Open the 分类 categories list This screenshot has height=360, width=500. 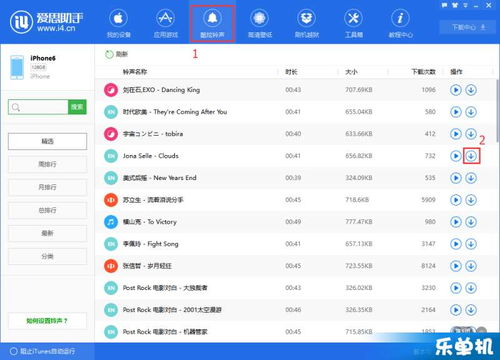point(47,256)
